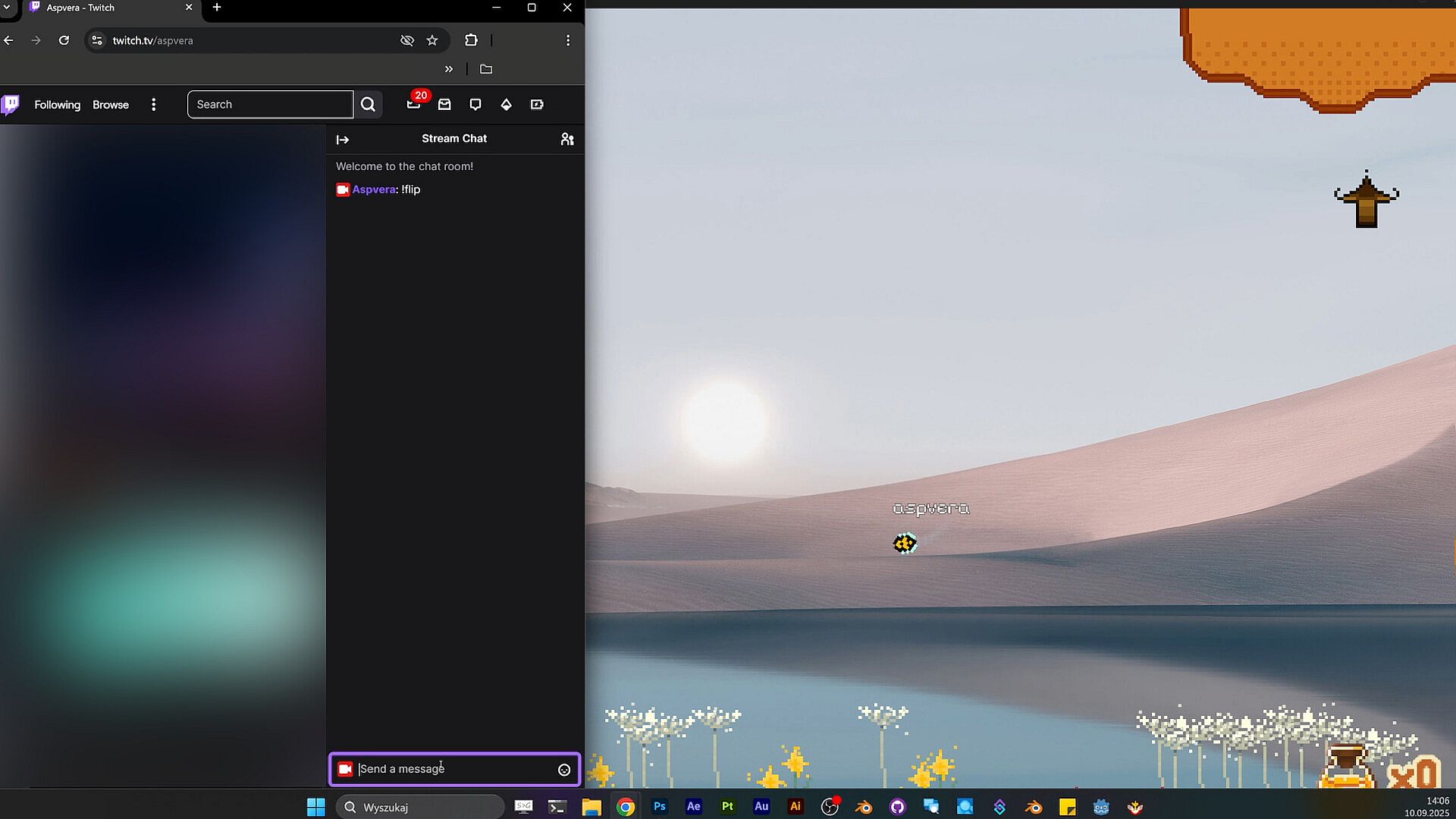Open the Twitch more options three dots menu

pos(154,105)
